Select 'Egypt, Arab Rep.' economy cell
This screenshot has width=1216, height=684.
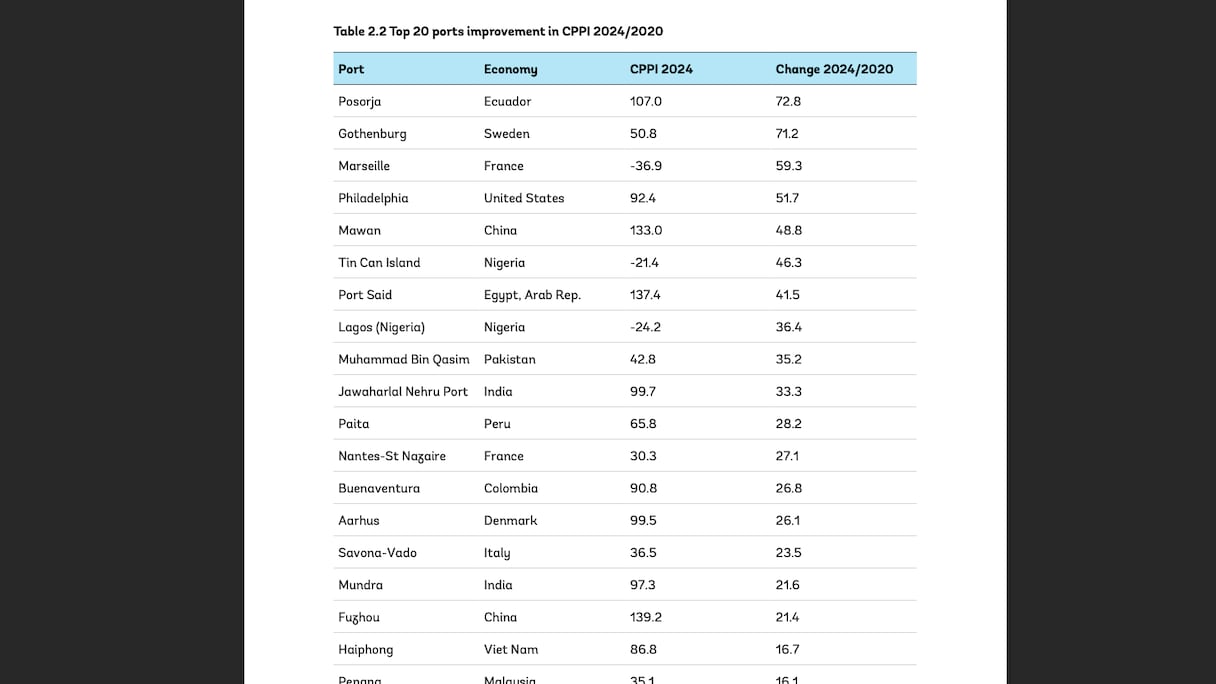(x=532, y=295)
